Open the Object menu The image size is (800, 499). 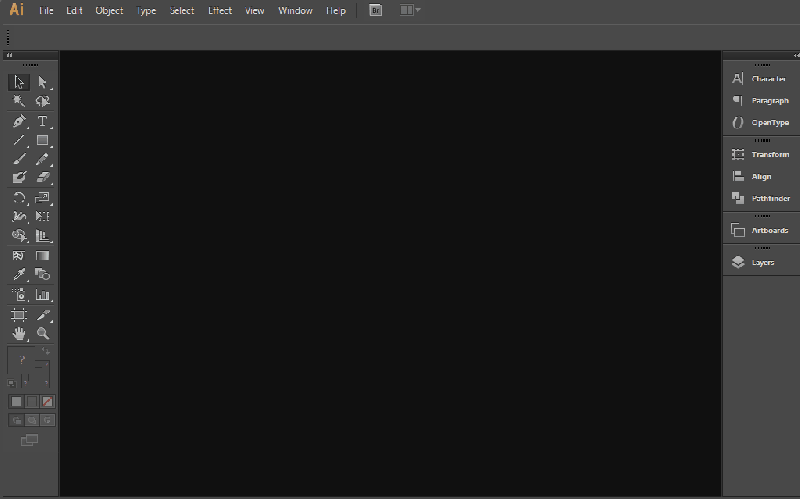(x=109, y=11)
